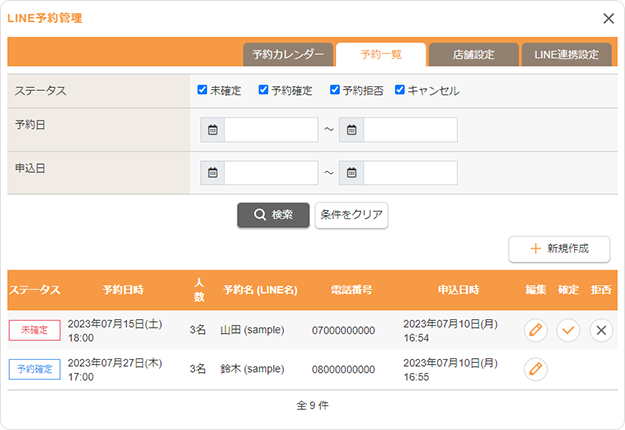
Task: Open calendar picker for 申込日 end date
Action: tap(351, 173)
